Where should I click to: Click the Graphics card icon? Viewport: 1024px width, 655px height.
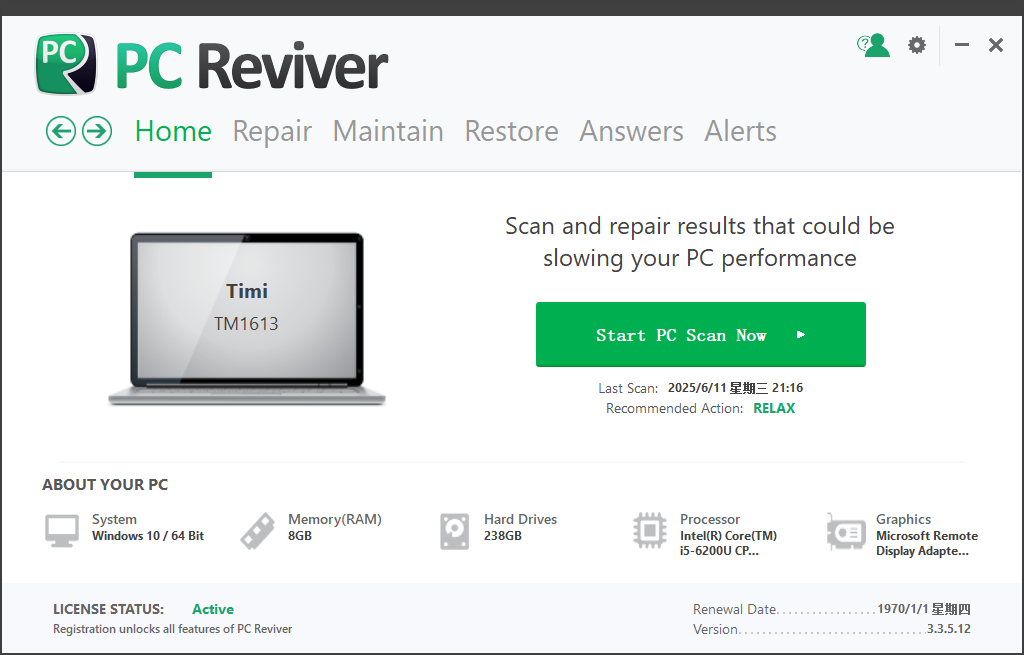(x=846, y=532)
